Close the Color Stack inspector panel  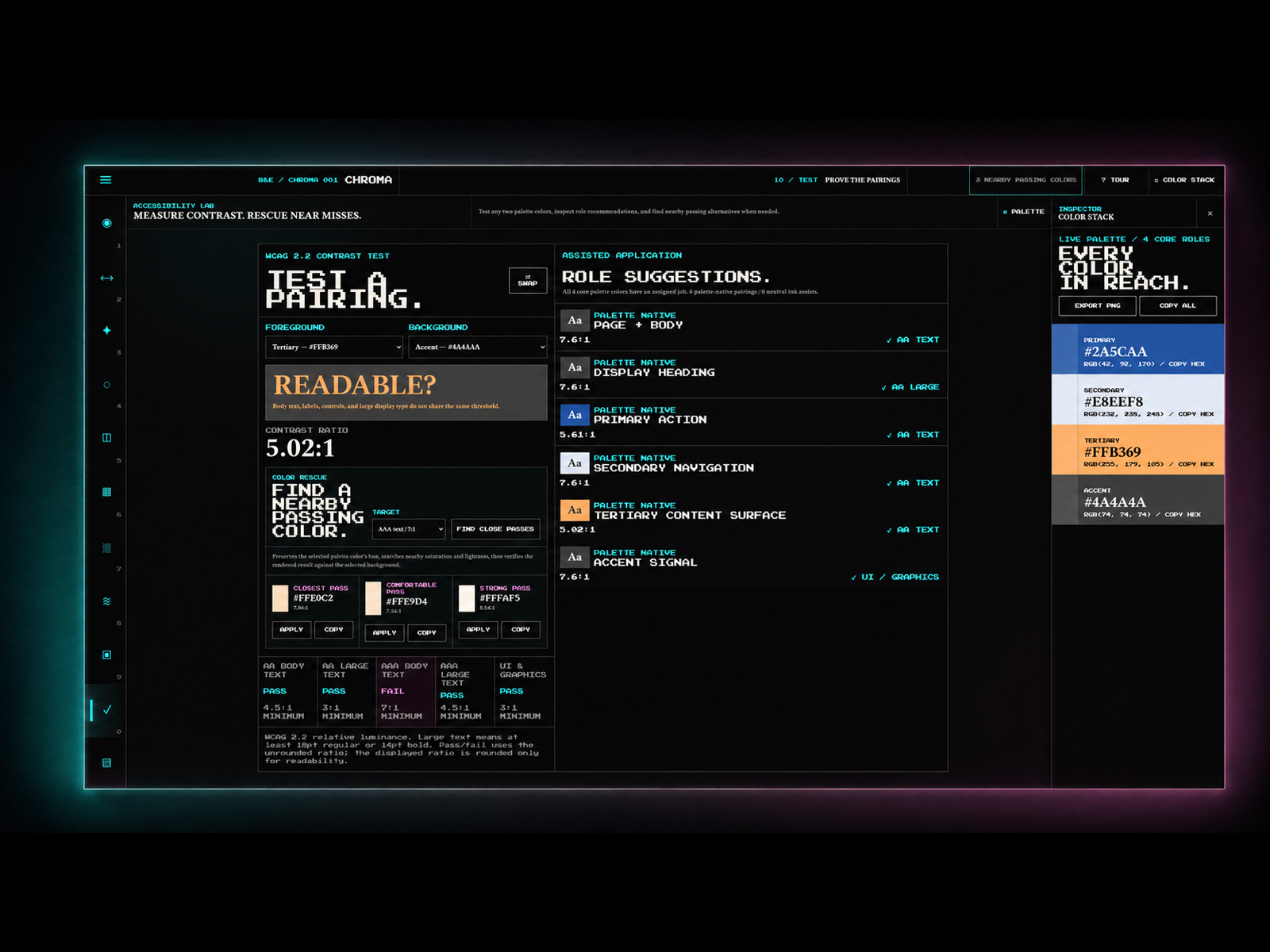coord(1210,213)
